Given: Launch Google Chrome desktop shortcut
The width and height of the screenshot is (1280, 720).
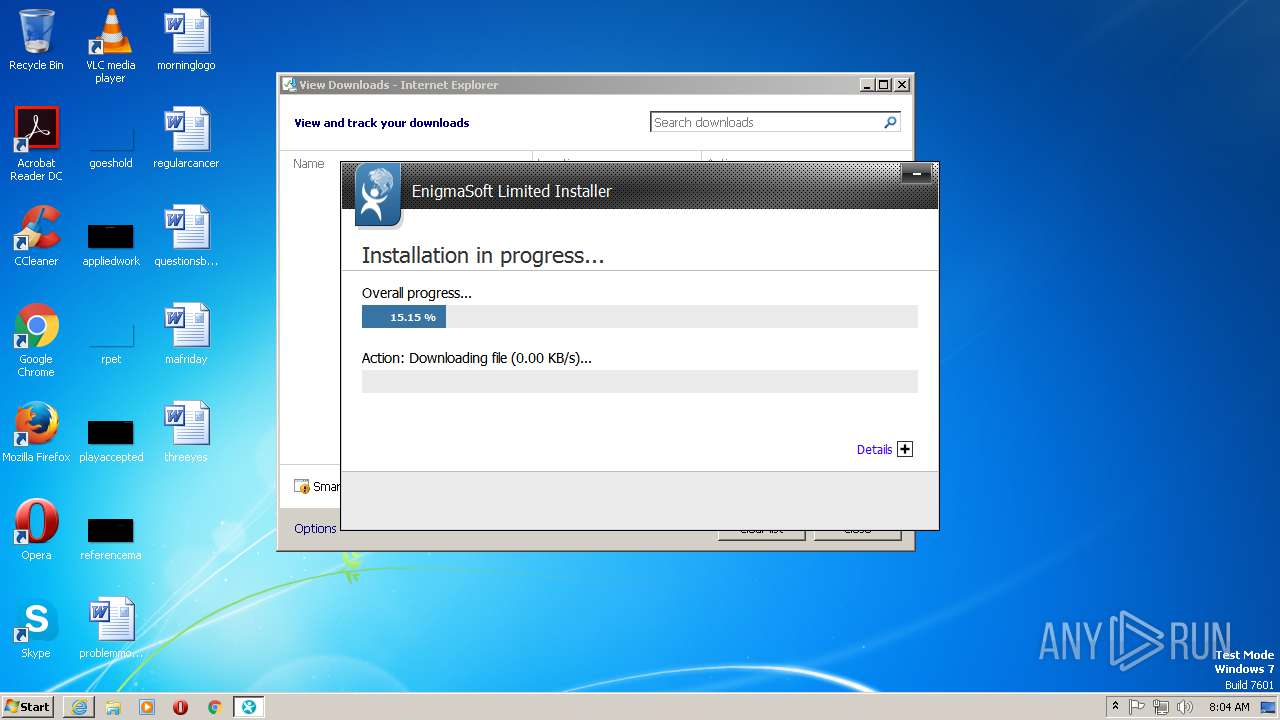Looking at the screenshot, I should (x=36, y=340).
